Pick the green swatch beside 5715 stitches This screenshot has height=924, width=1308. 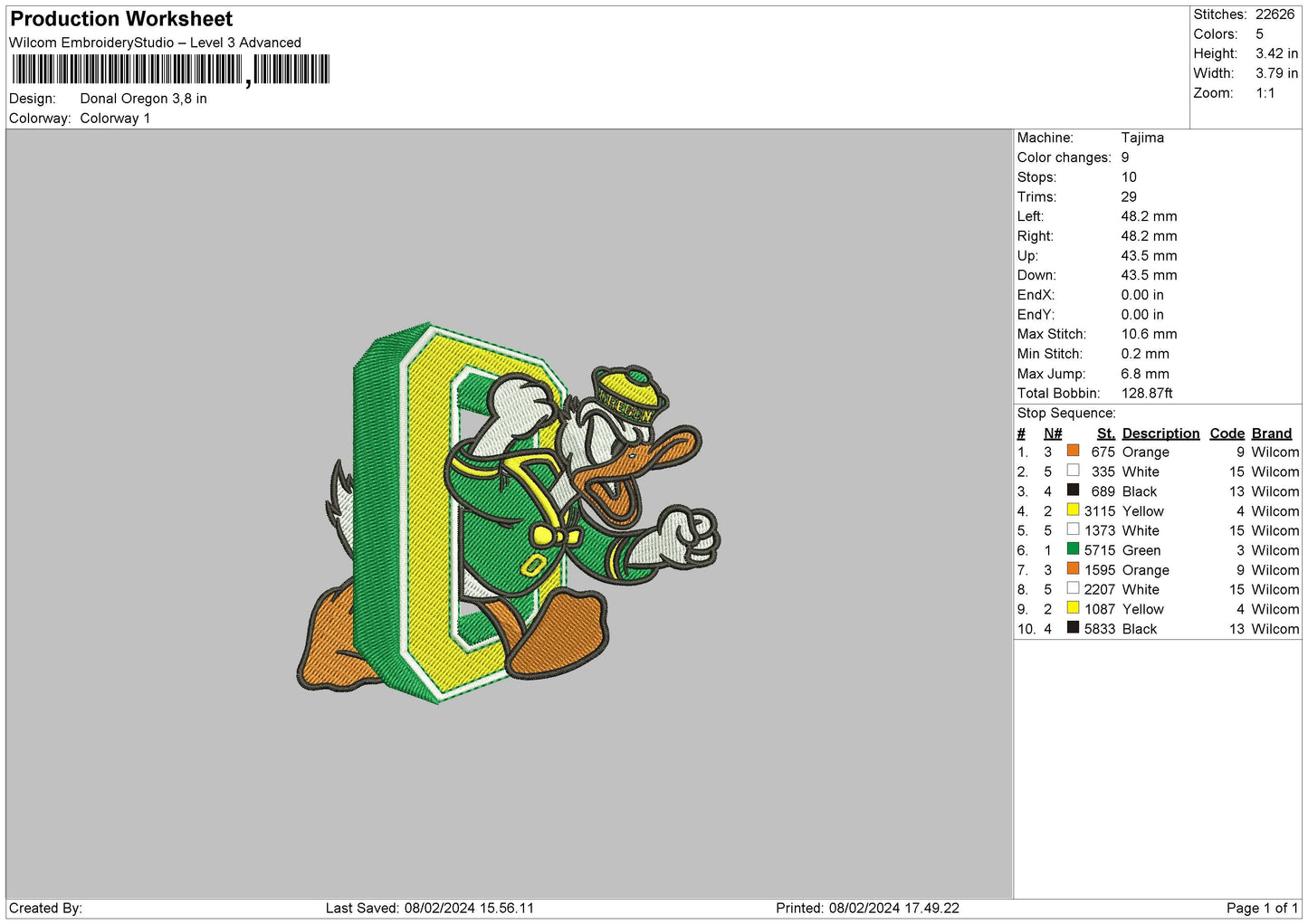click(x=1073, y=548)
